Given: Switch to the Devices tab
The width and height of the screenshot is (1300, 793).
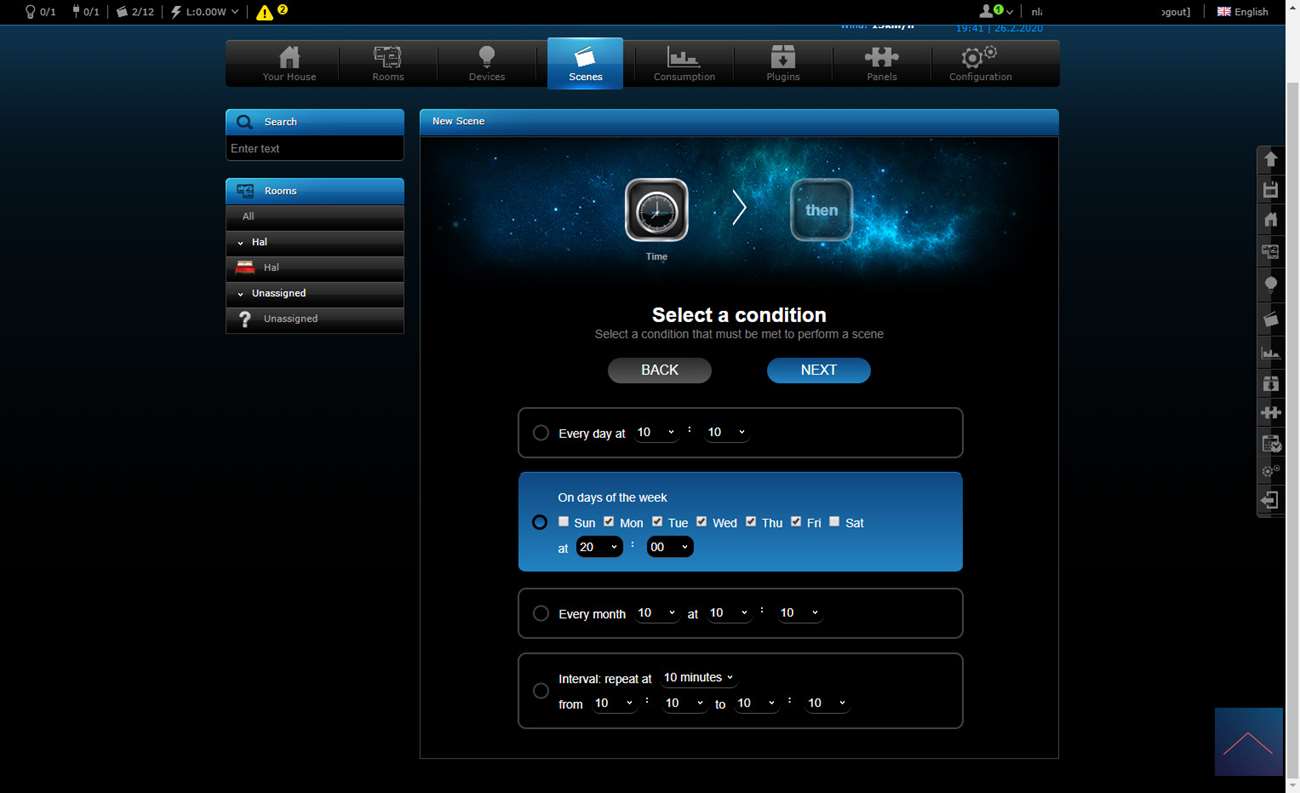Looking at the screenshot, I should [487, 64].
